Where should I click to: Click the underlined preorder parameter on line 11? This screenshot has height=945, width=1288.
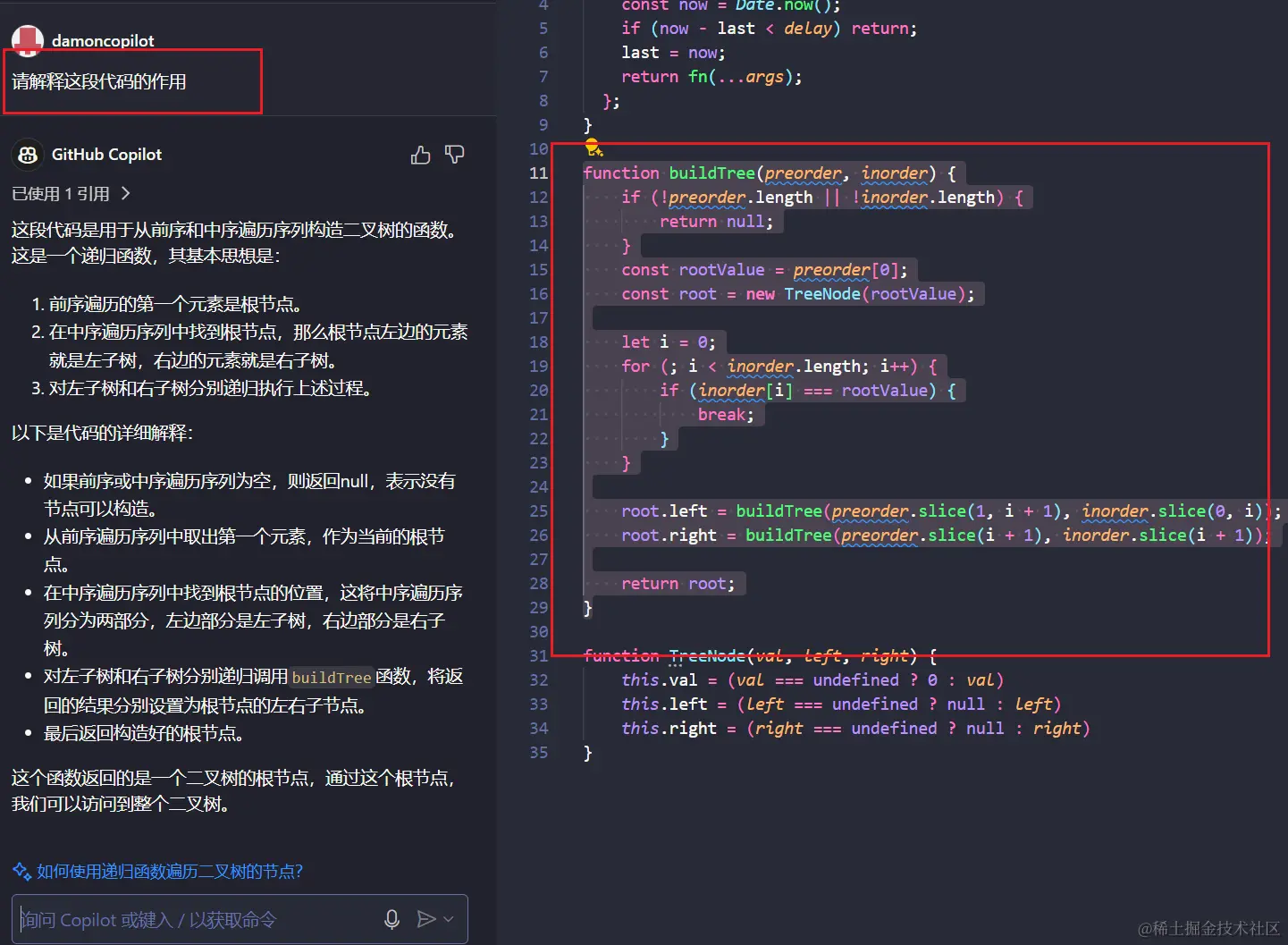click(x=803, y=173)
